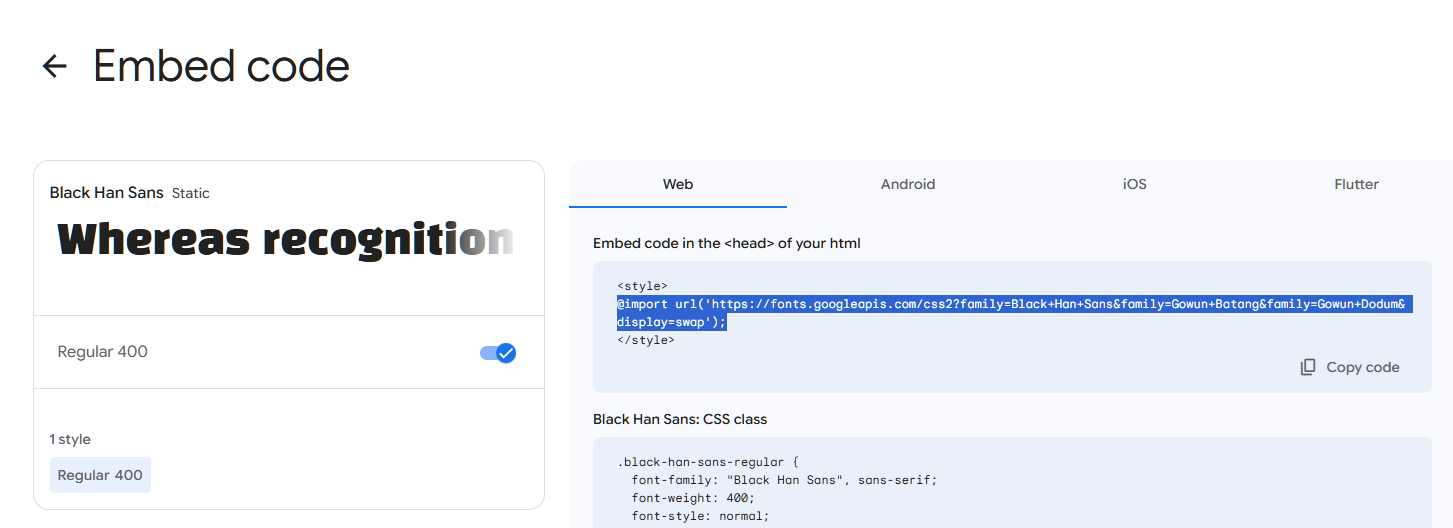The width and height of the screenshot is (1453, 528).
Task: Click the 'Black Han Sans: CSS class' heading
Action: (x=680, y=419)
